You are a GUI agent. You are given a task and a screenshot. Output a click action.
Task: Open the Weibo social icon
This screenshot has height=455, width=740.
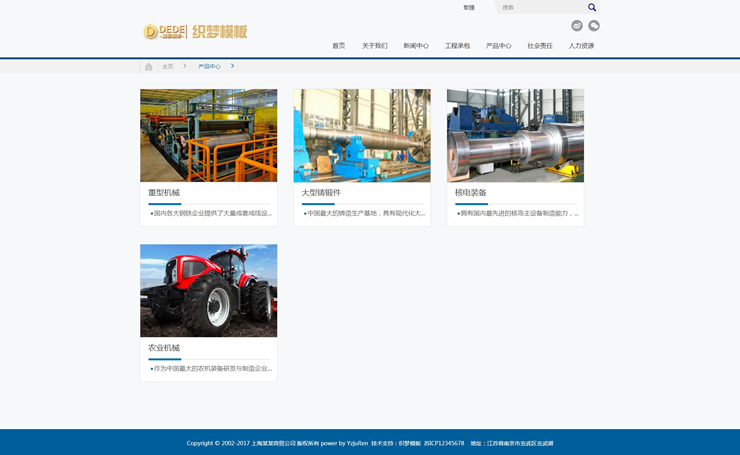(x=577, y=26)
